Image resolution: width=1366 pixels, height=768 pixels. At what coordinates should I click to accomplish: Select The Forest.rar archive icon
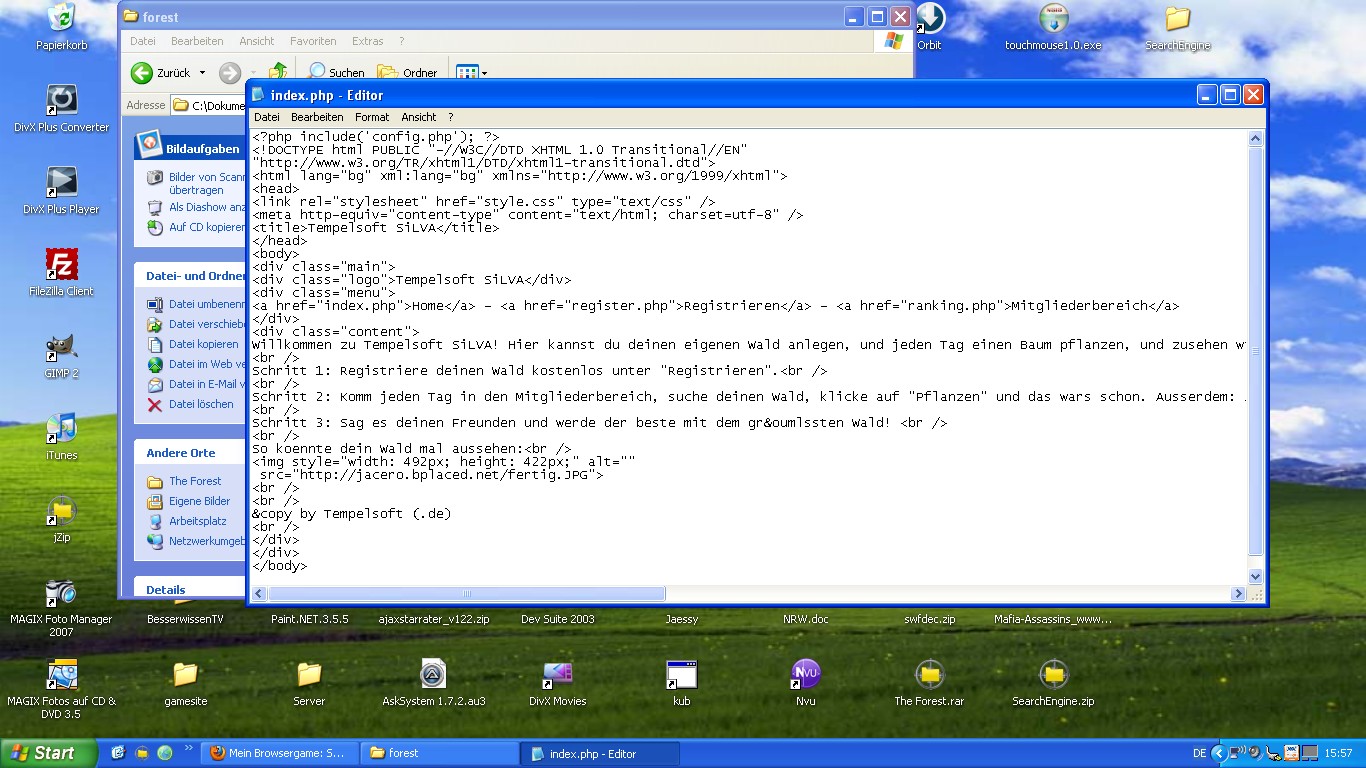[929, 675]
